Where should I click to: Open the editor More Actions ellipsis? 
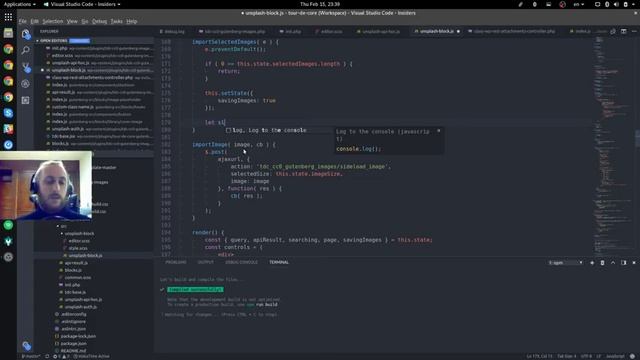click(x=634, y=31)
